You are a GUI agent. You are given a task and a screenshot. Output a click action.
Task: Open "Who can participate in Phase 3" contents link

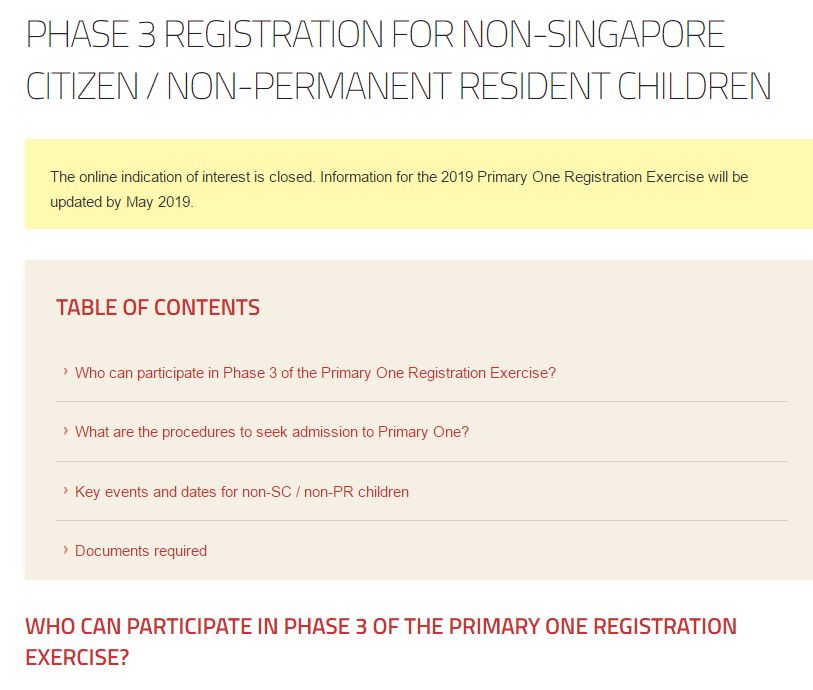coord(315,373)
